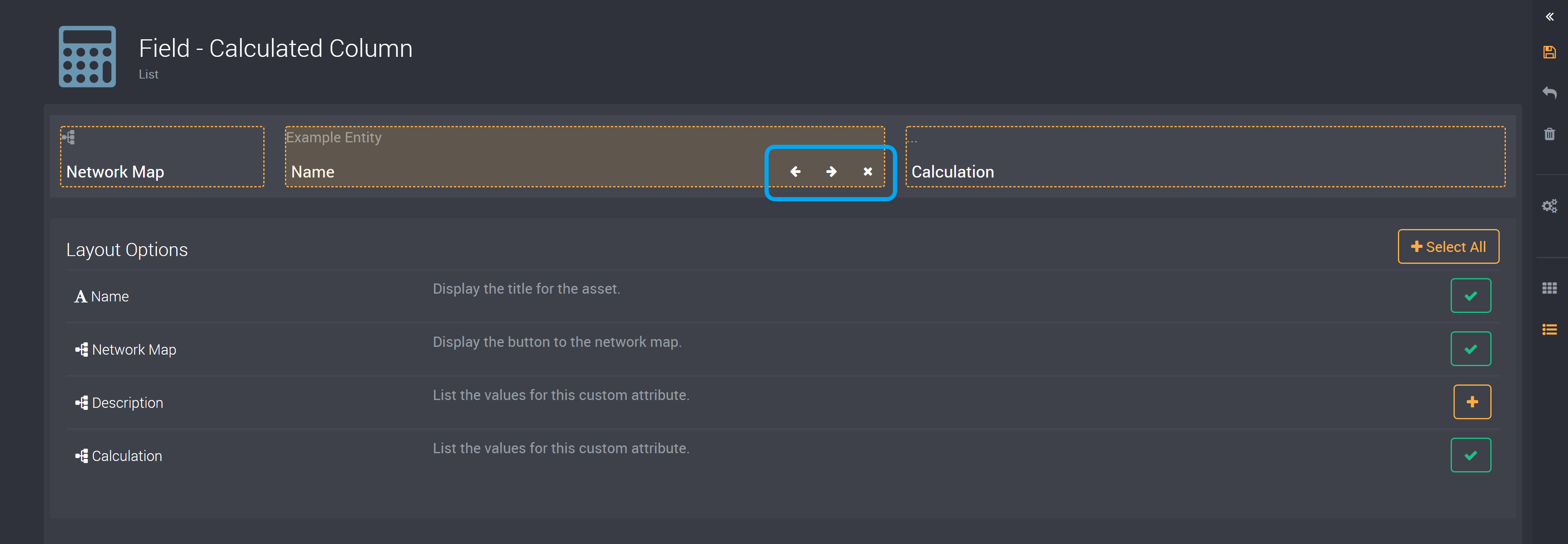Toggle the Name layout option checkmark
Image resolution: width=1568 pixels, height=544 pixels.
pos(1471,296)
